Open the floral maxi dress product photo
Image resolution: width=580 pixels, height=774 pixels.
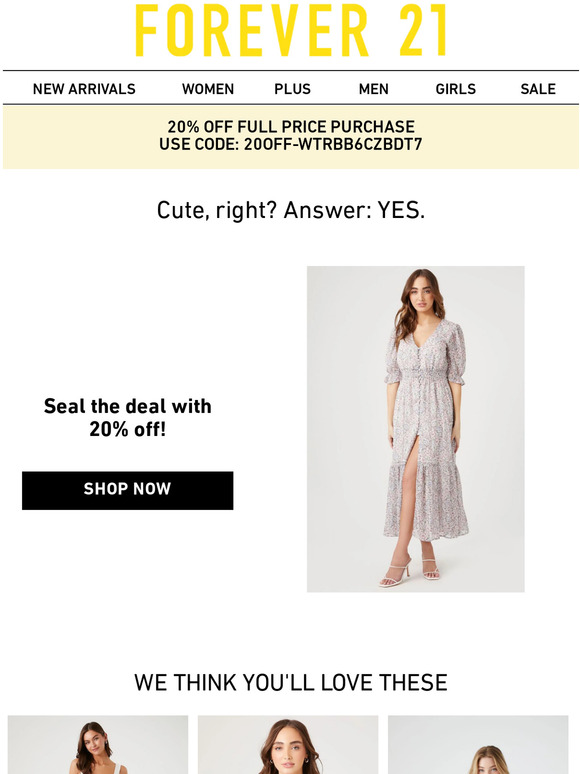416,429
